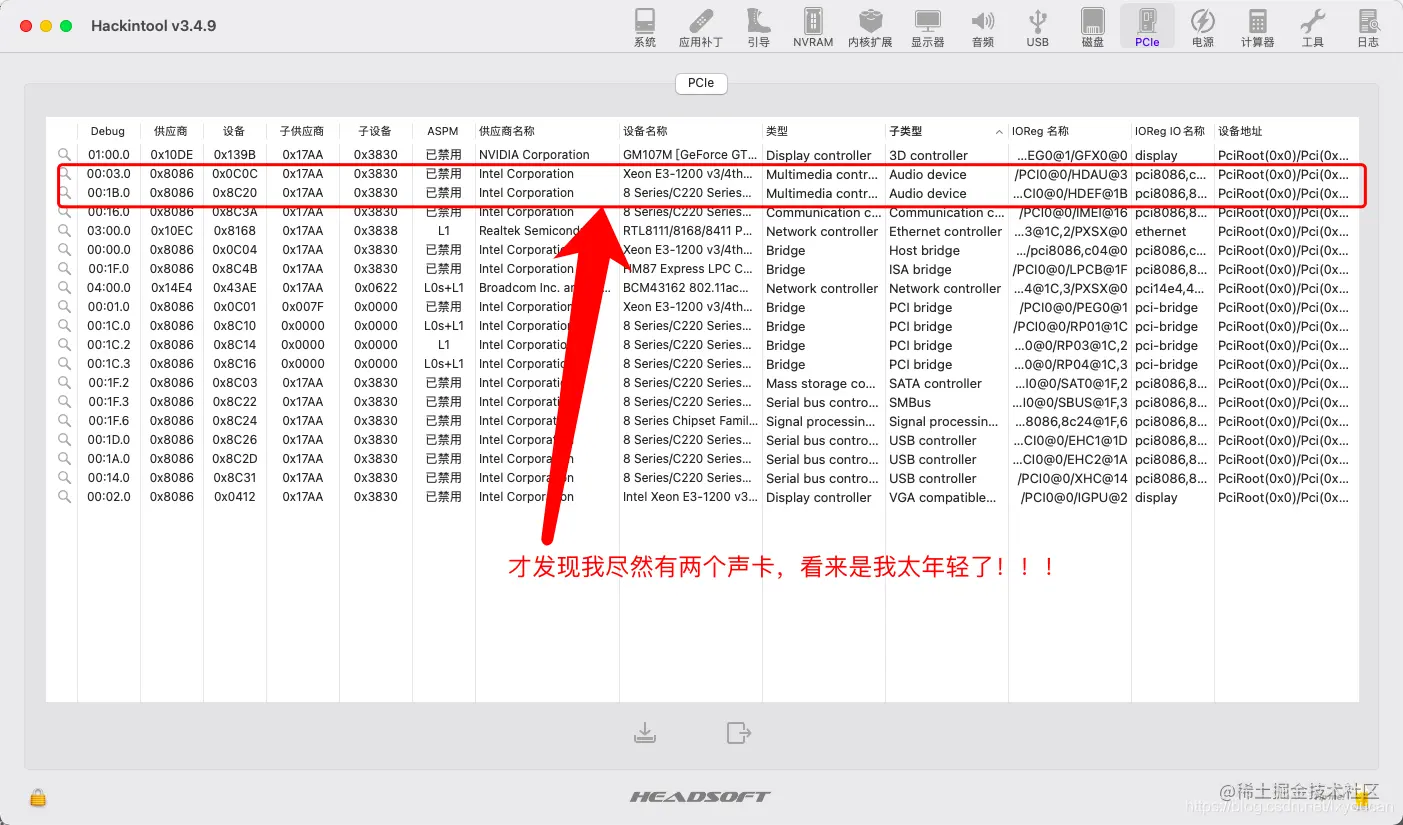Click magnifier icon for the 01:00.0 row
Viewport: 1403px width, 825px height.
click(65, 154)
